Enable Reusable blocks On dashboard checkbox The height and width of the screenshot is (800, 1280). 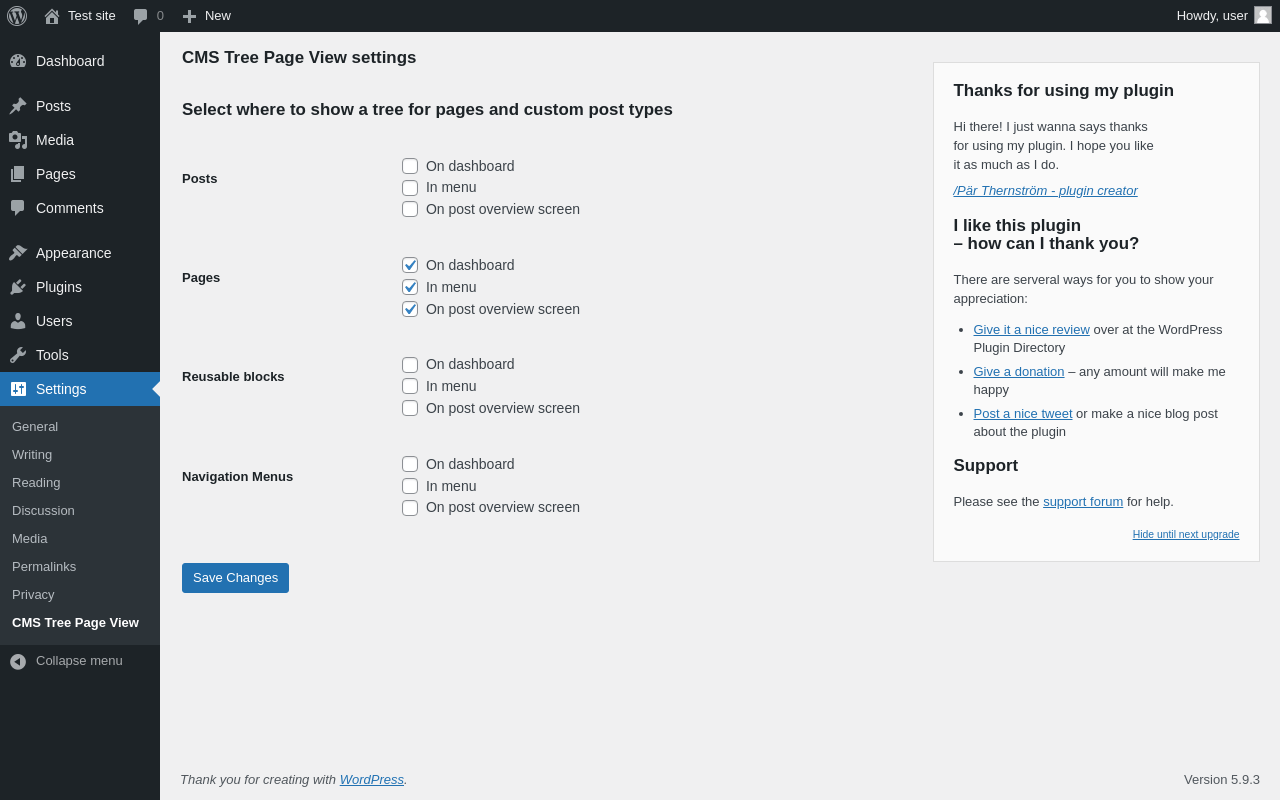(410, 365)
